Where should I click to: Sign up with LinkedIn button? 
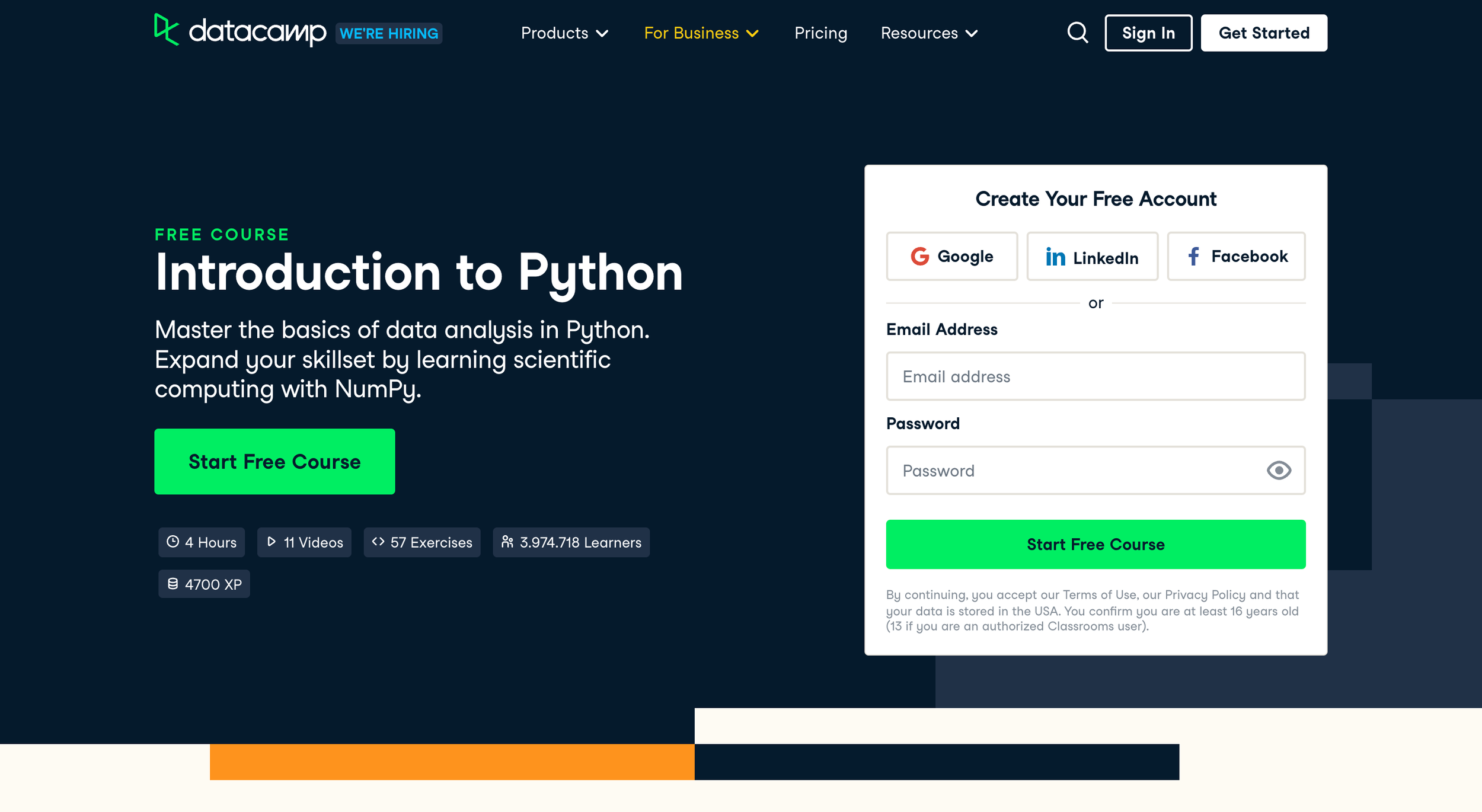[1093, 256]
